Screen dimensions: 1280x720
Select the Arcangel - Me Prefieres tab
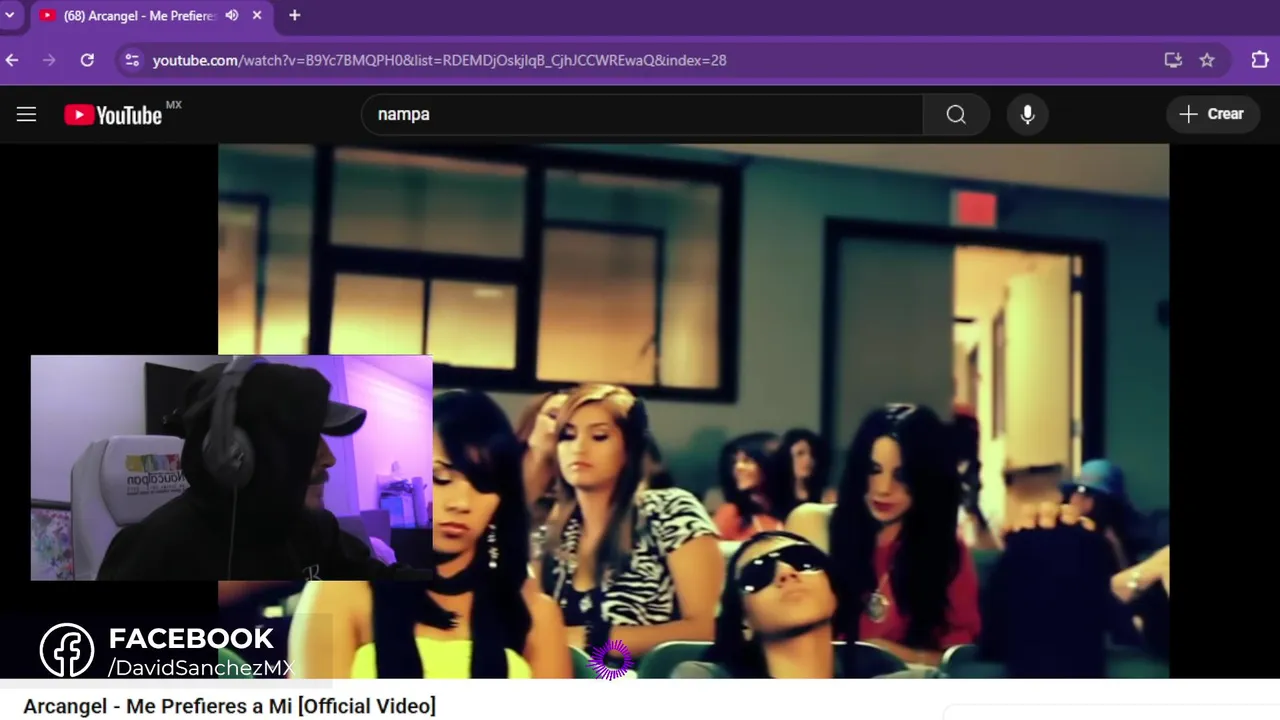tap(150, 16)
